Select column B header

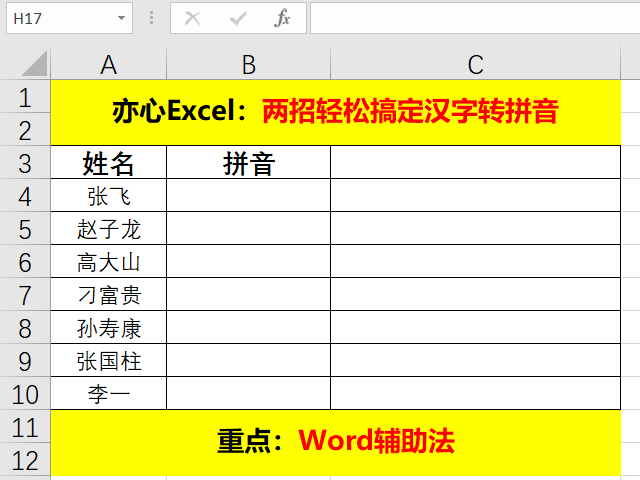(249, 64)
